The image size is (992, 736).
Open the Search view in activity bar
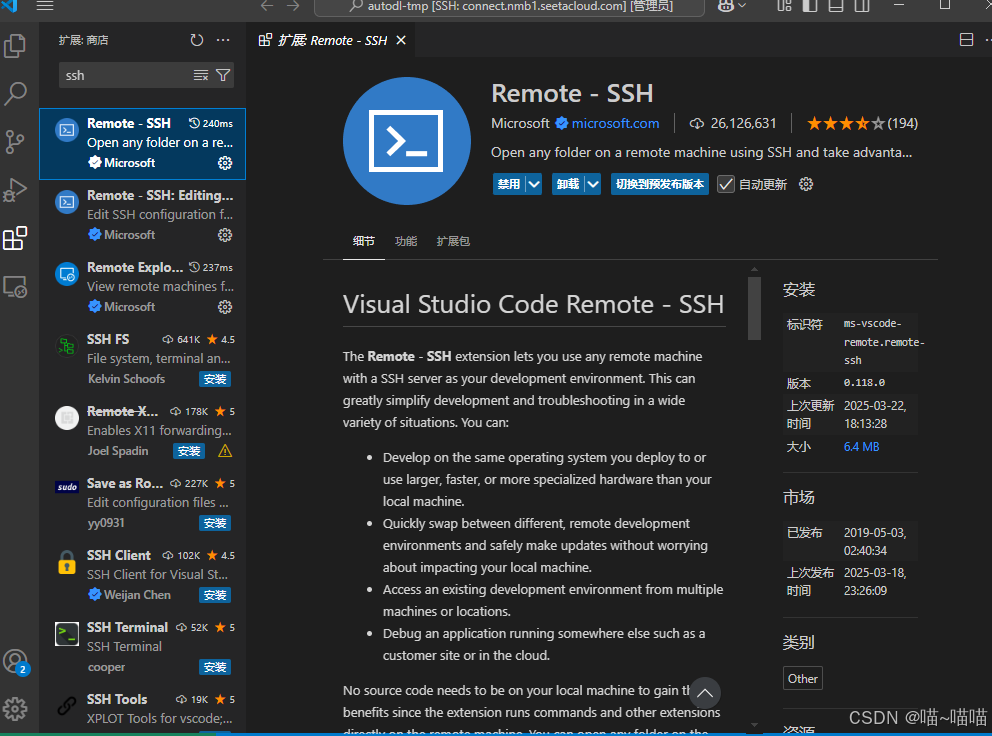[x=15, y=94]
